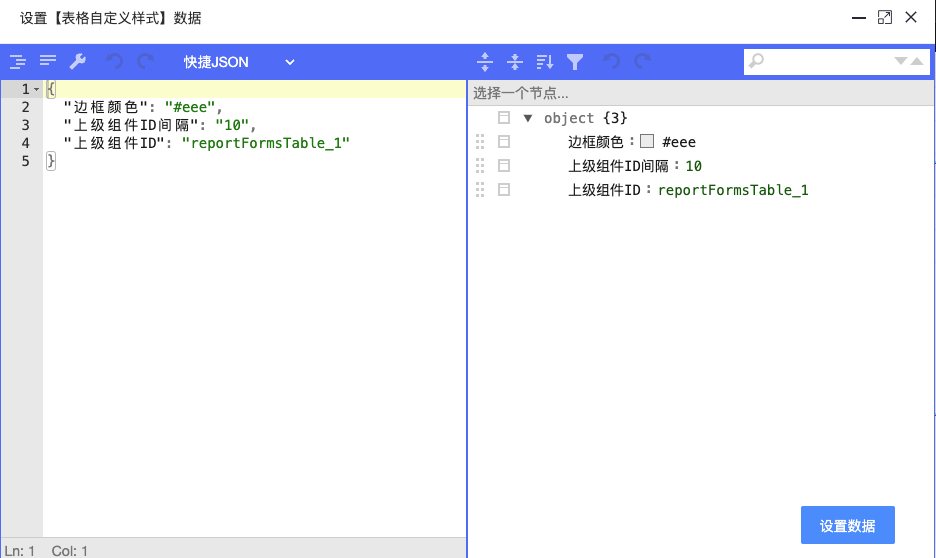Screen dimensions: 936x558
Task: Collapse the object {3} node
Action: click(x=528, y=118)
